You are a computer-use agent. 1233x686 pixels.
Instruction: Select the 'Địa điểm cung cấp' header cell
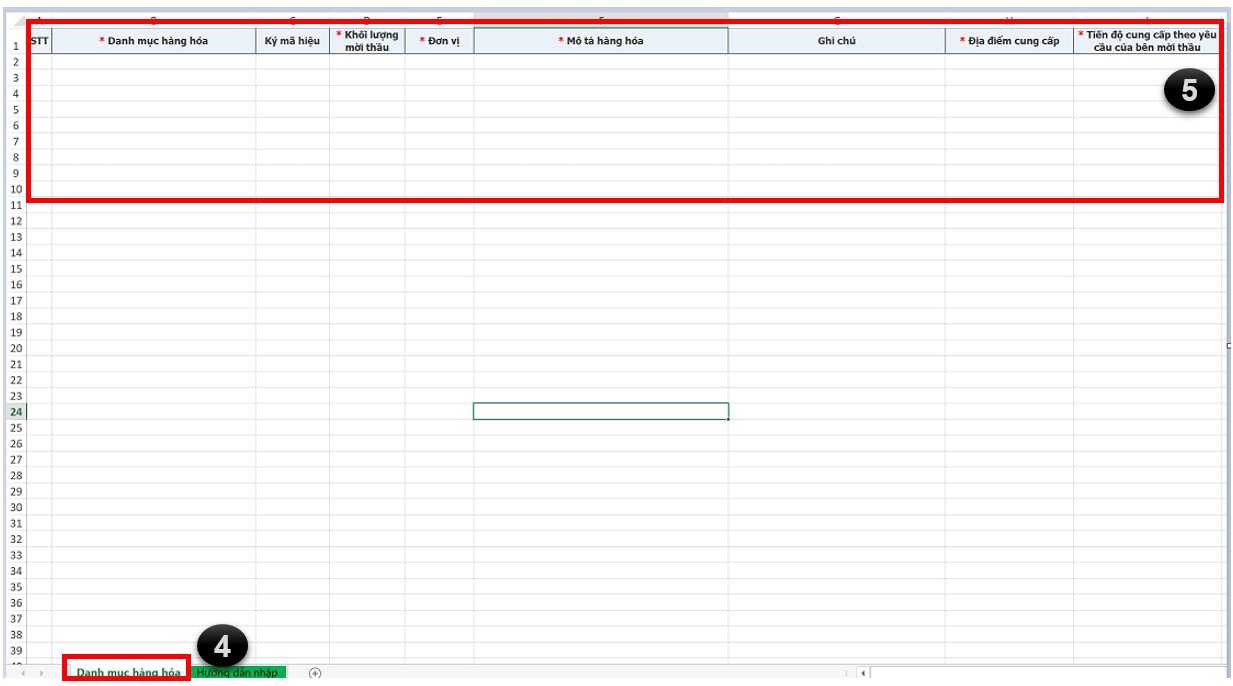(x=1009, y=41)
